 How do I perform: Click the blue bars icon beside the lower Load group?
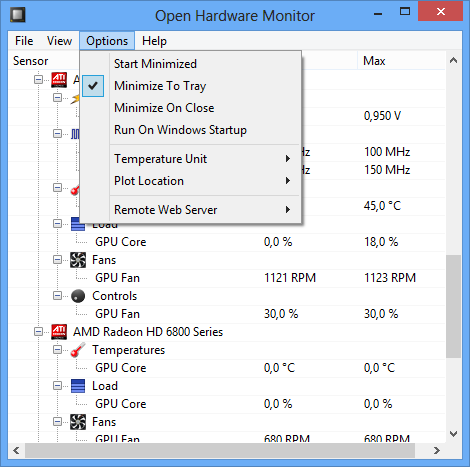tap(78, 386)
